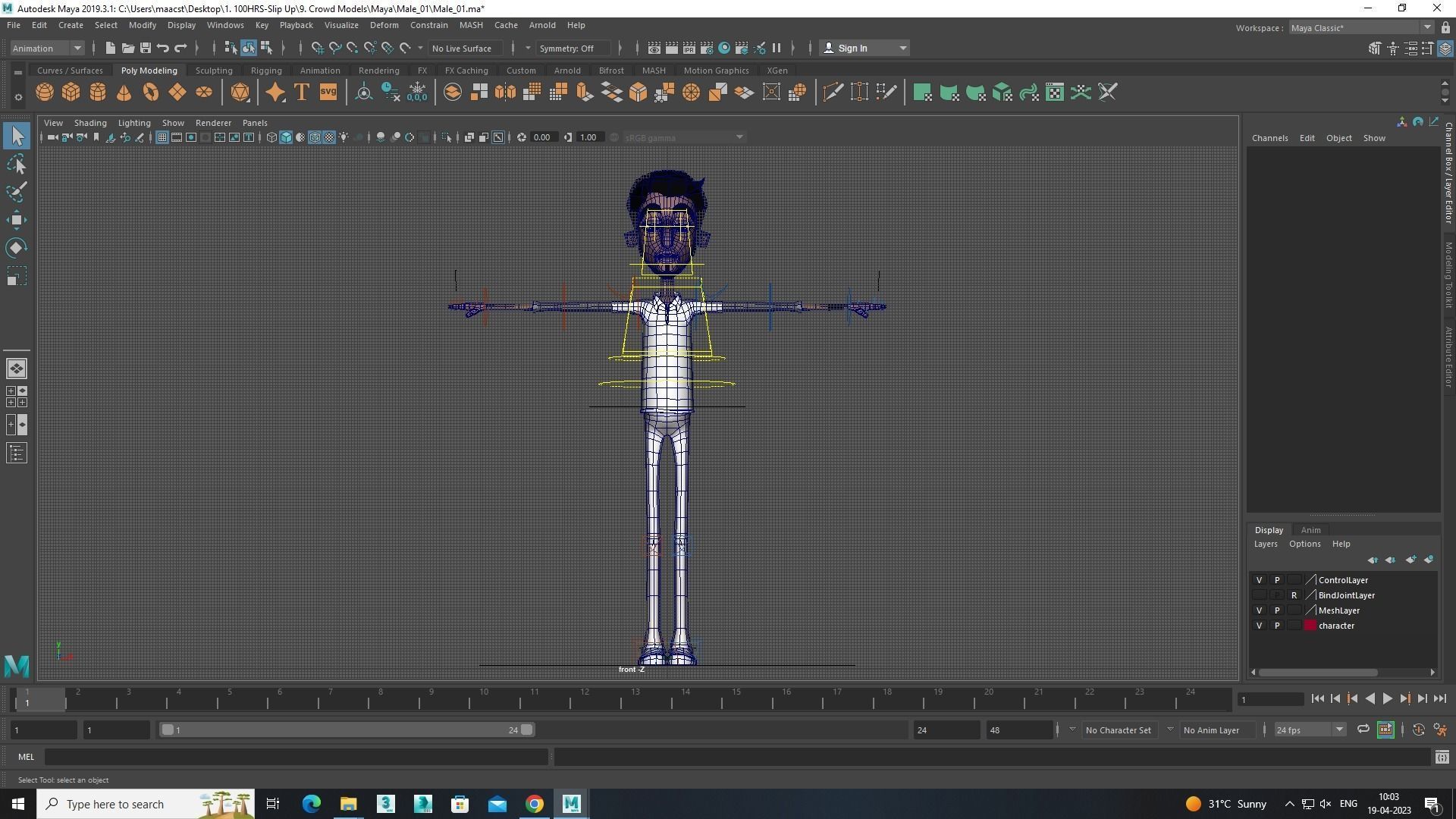Open the 24 fps frame rate dropdown
Screen dimensions: 1456x819
coord(1310,730)
